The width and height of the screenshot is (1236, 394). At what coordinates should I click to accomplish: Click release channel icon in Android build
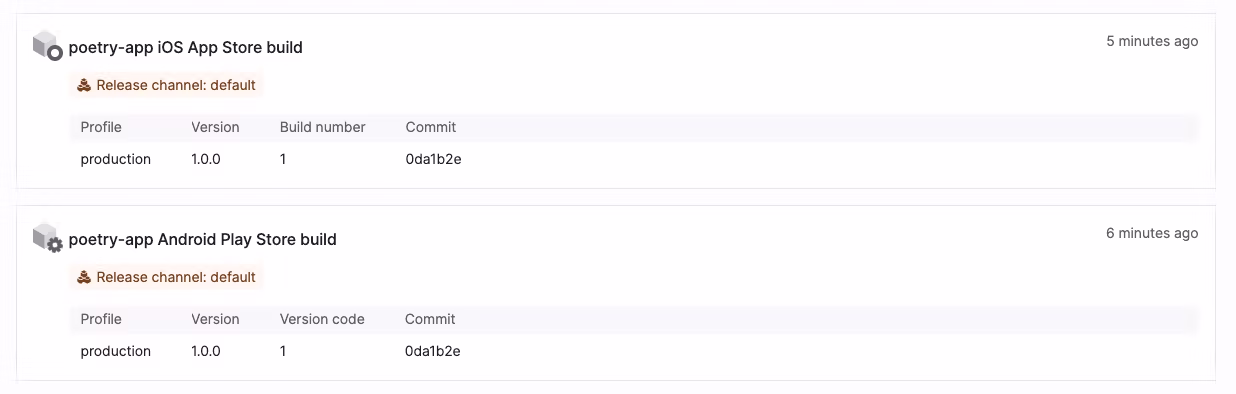(x=84, y=277)
